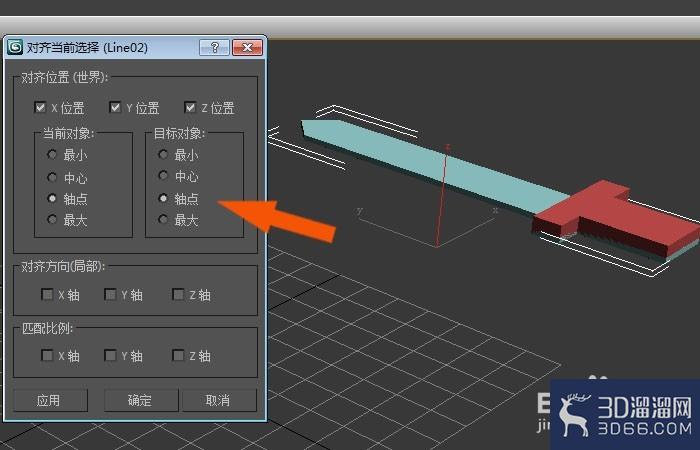
Task: Enable Y 轴 in 匹配比例
Action: (110, 355)
